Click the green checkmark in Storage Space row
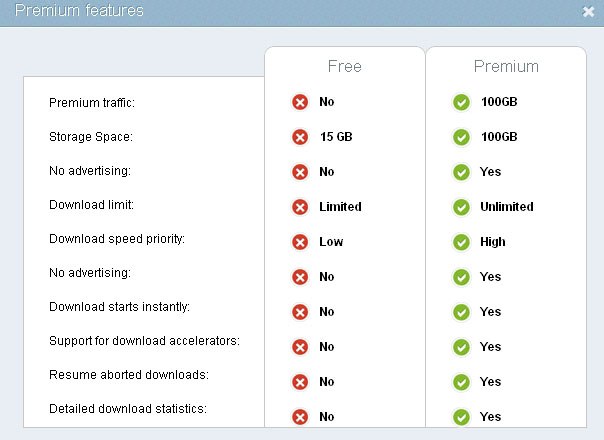Viewport: 604px width, 440px height. pos(461,137)
